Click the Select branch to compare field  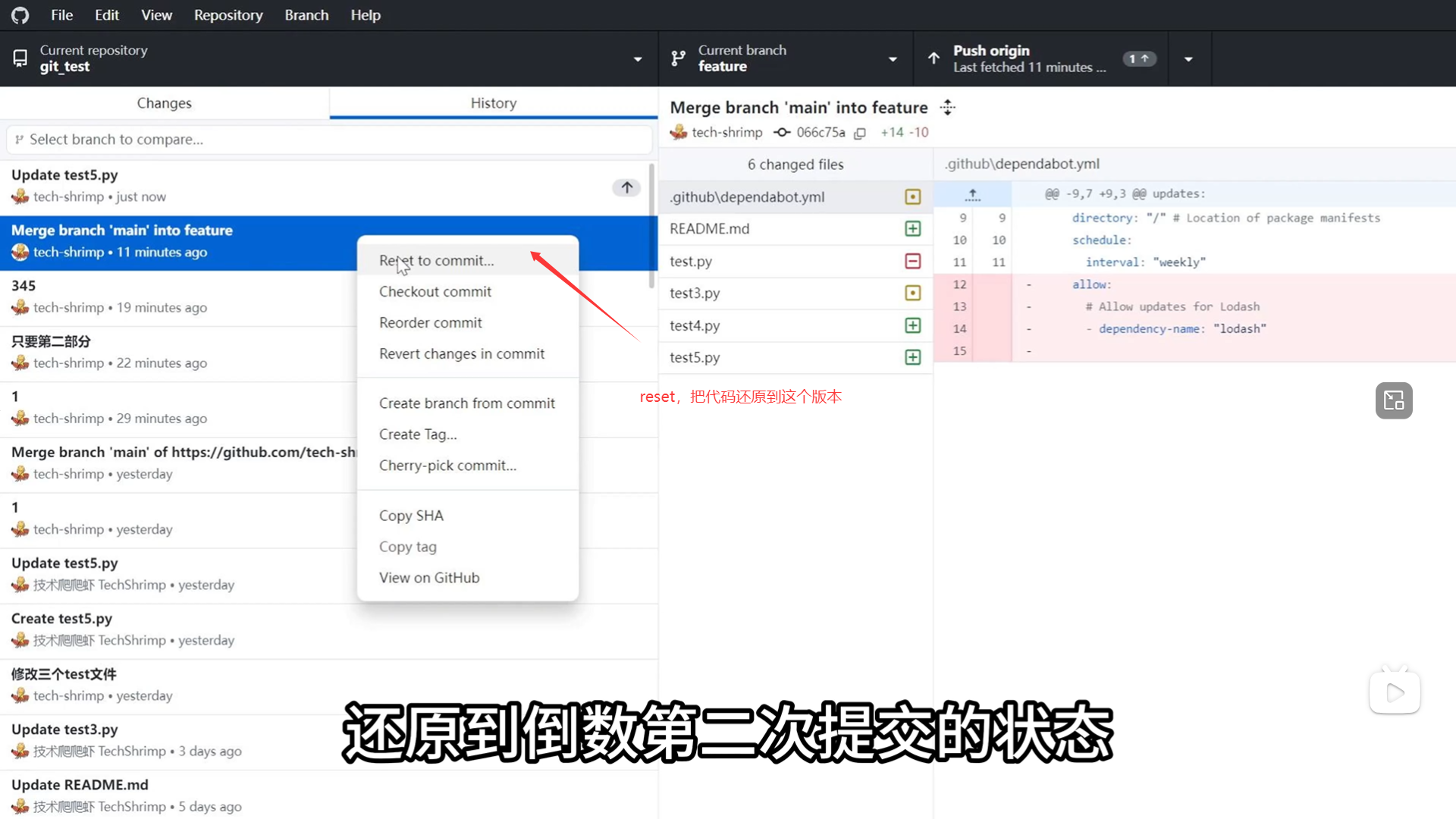(x=329, y=140)
